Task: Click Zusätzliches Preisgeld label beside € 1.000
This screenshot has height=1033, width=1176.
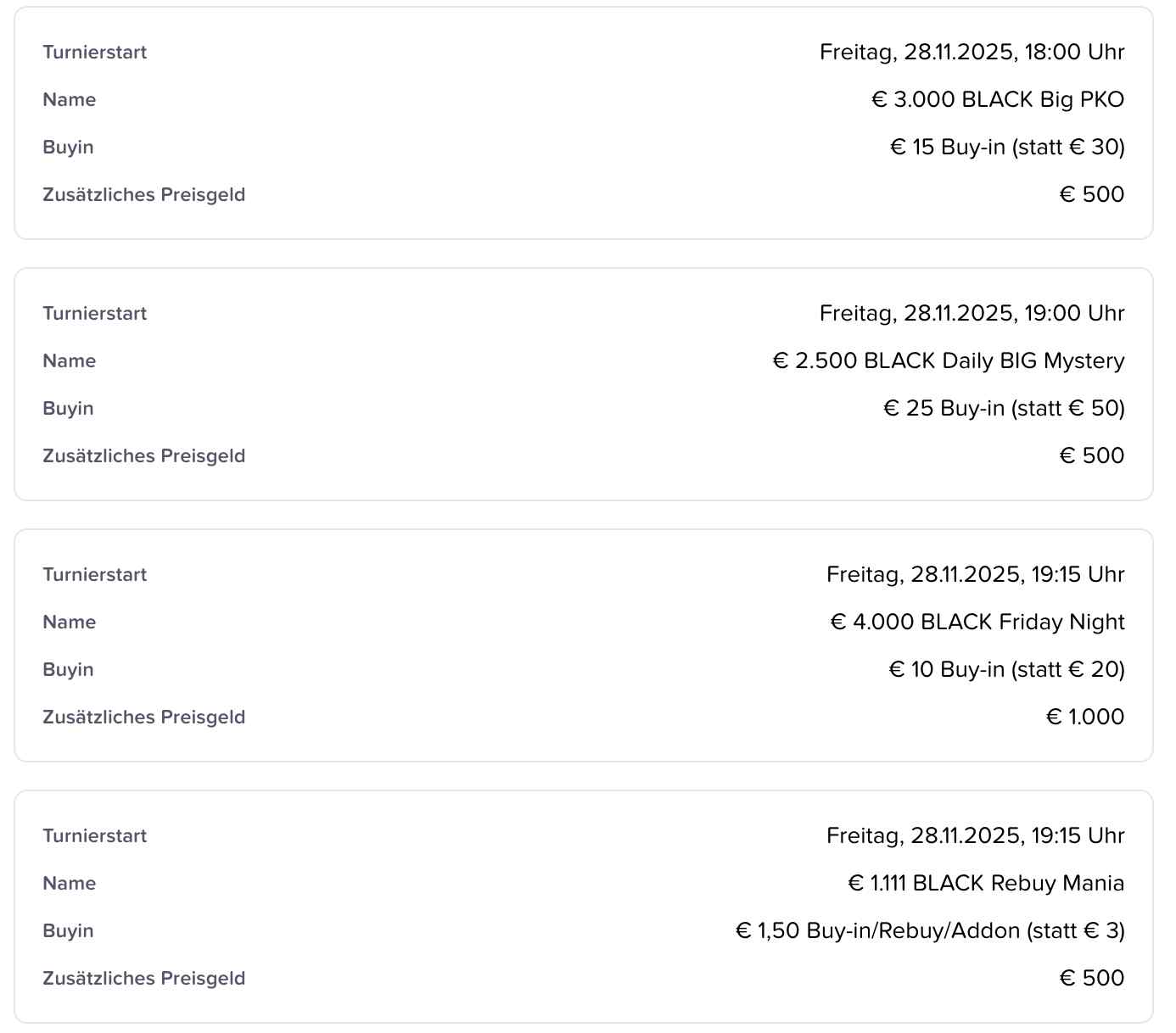Action: coord(144,718)
